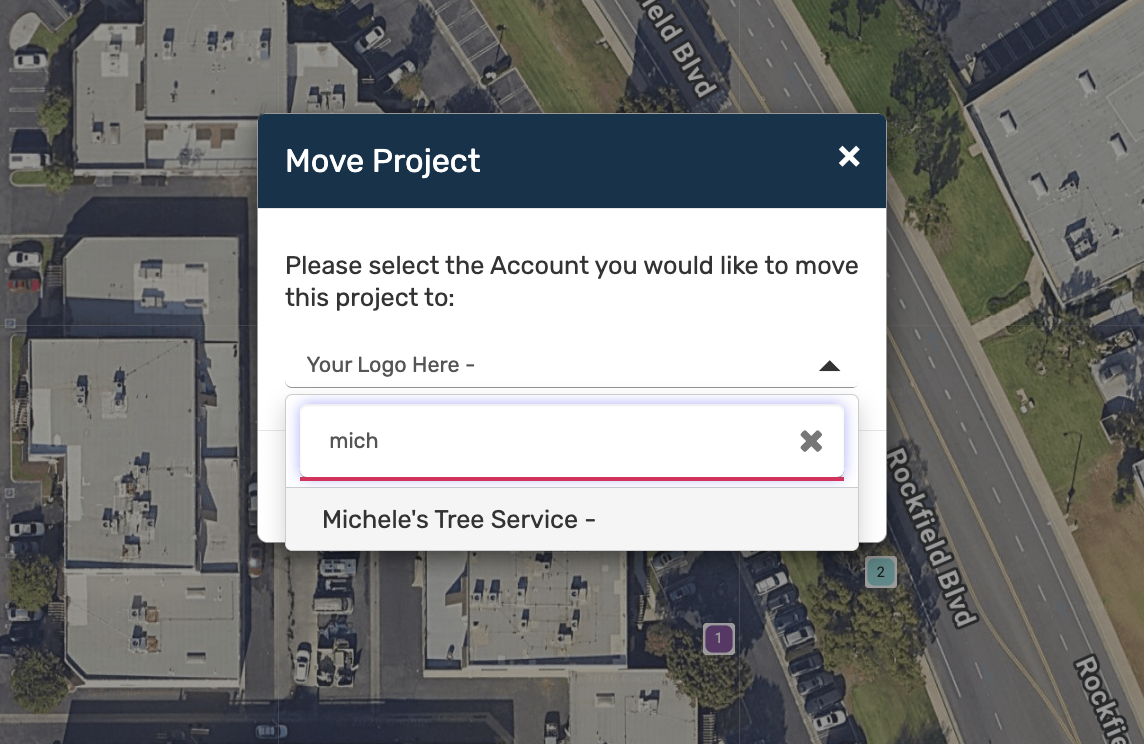1144x744 pixels.
Task: Collapse the account dropdown arrow
Action: point(829,366)
